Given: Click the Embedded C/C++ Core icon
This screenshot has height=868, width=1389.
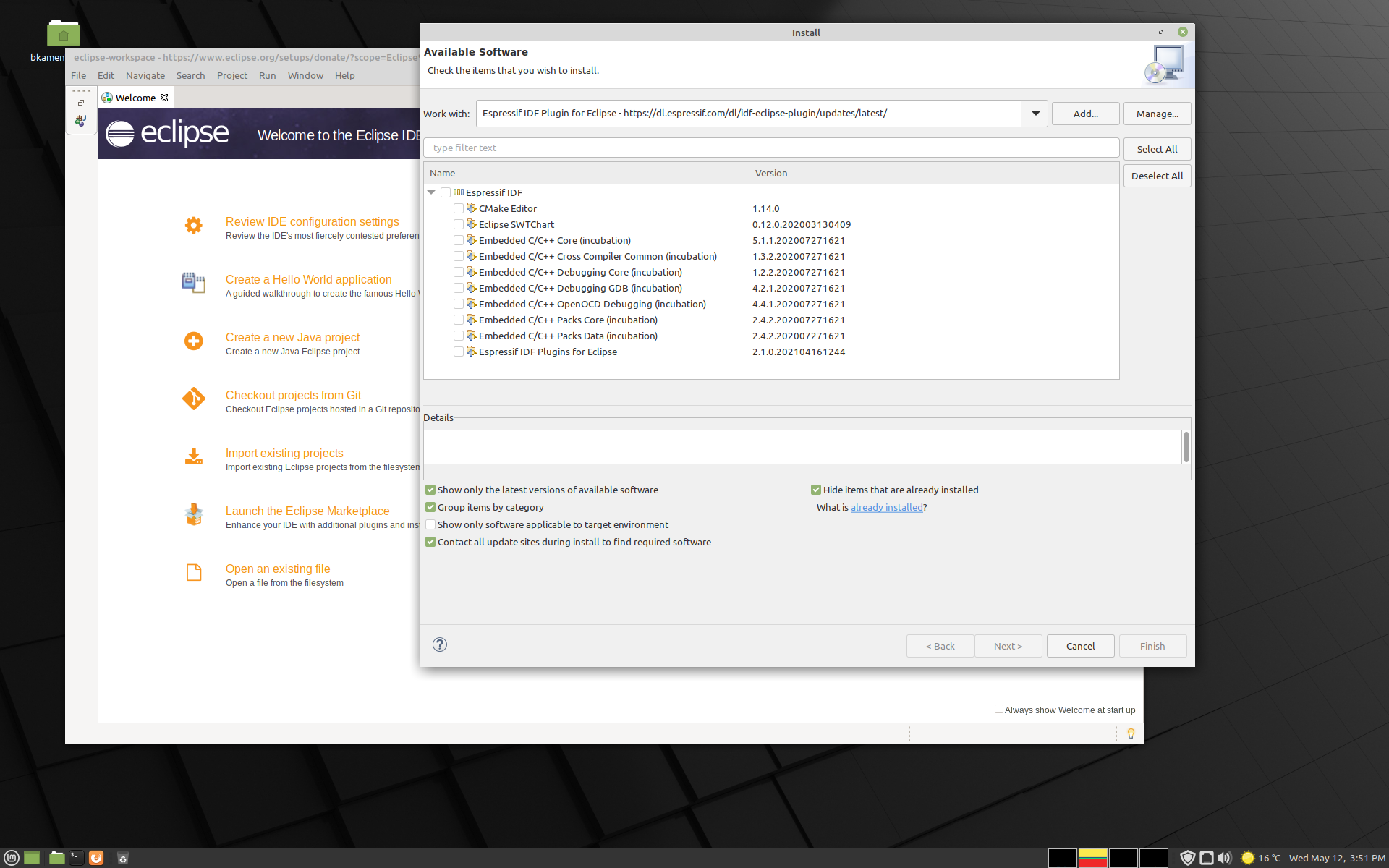Looking at the screenshot, I should pyautogui.click(x=471, y=239).
